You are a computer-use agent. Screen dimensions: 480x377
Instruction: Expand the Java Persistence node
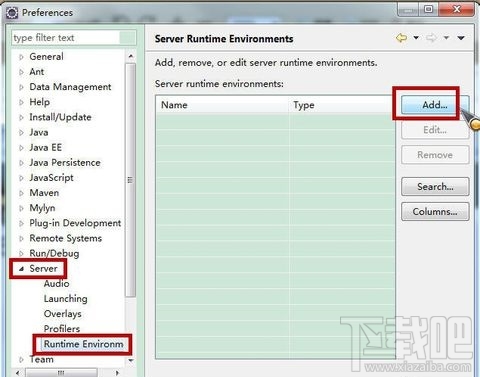[21, 163]
